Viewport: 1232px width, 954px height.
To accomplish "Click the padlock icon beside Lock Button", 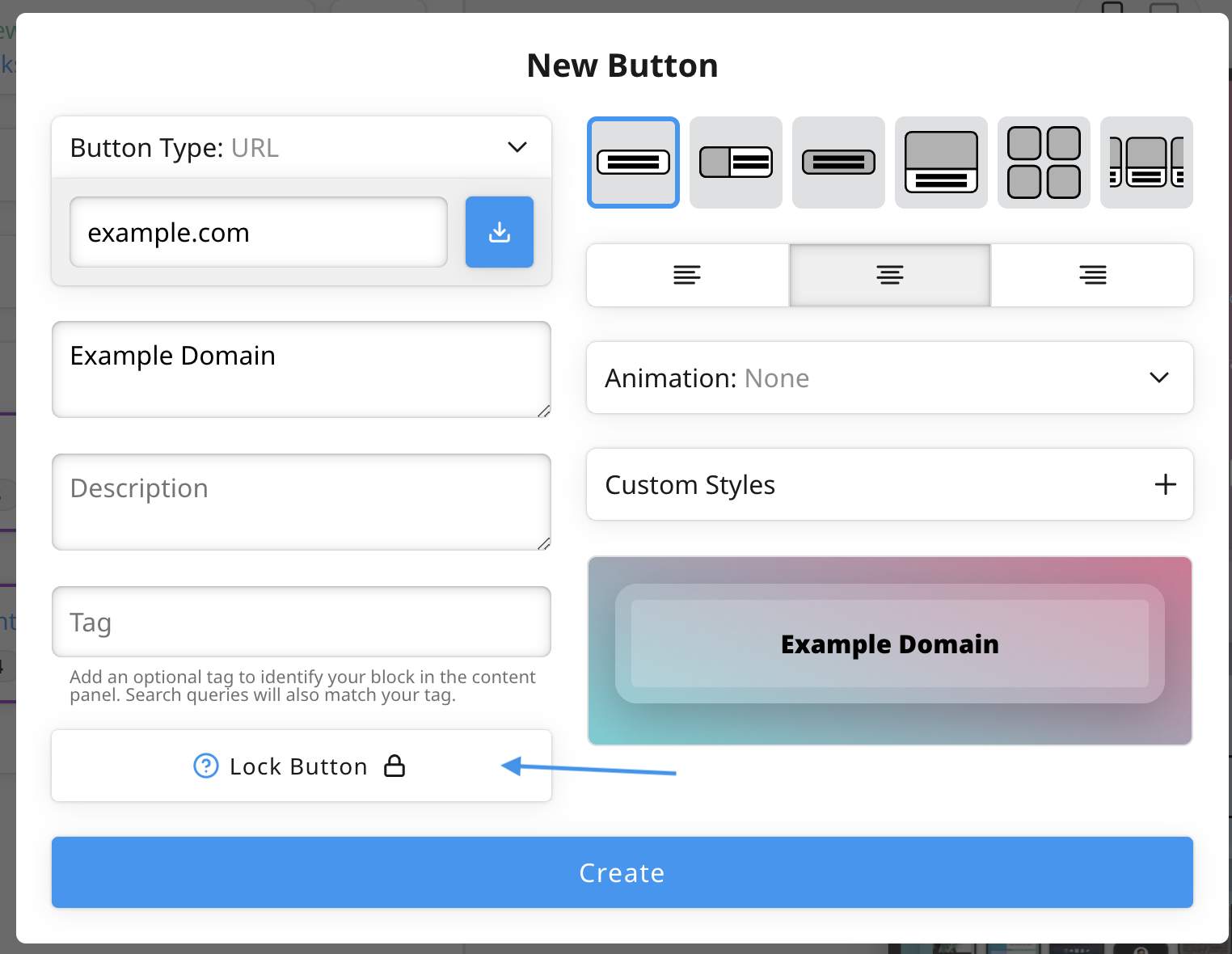I will (x=394, y=766).
